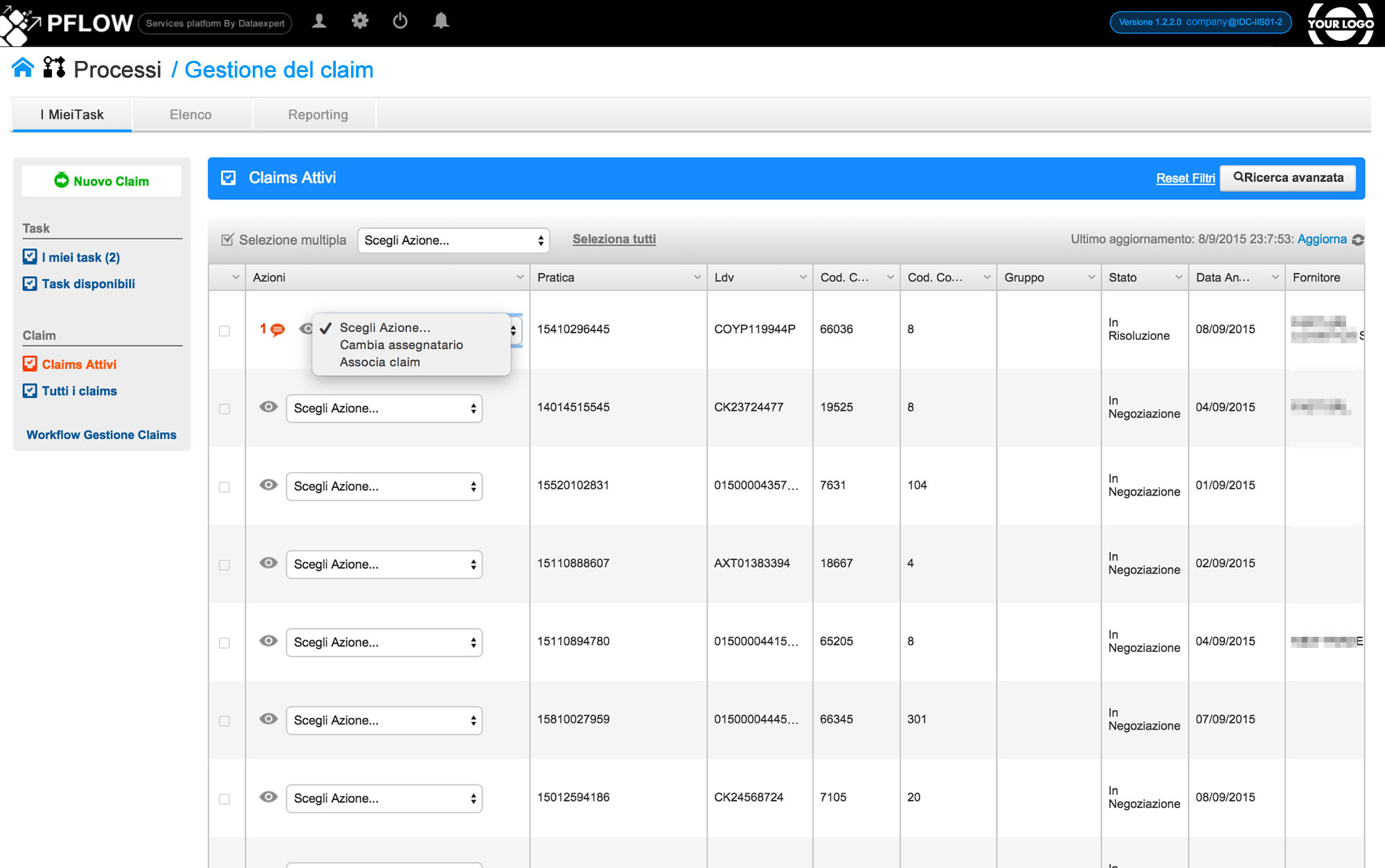
Task: Click the red comment bubble icon
Action: tap(278, 329)
